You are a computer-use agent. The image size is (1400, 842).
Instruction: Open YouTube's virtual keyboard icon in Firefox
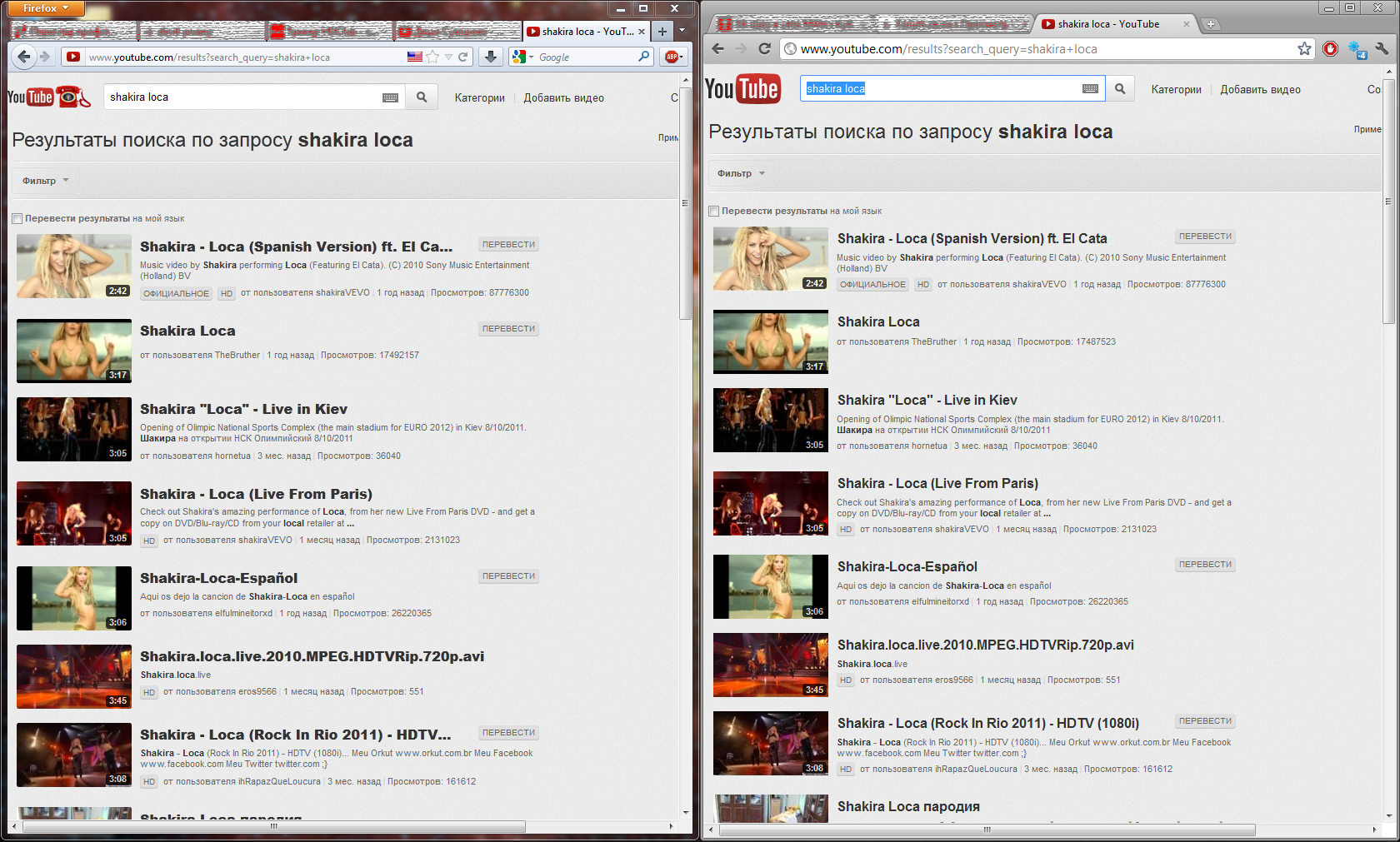390,97
